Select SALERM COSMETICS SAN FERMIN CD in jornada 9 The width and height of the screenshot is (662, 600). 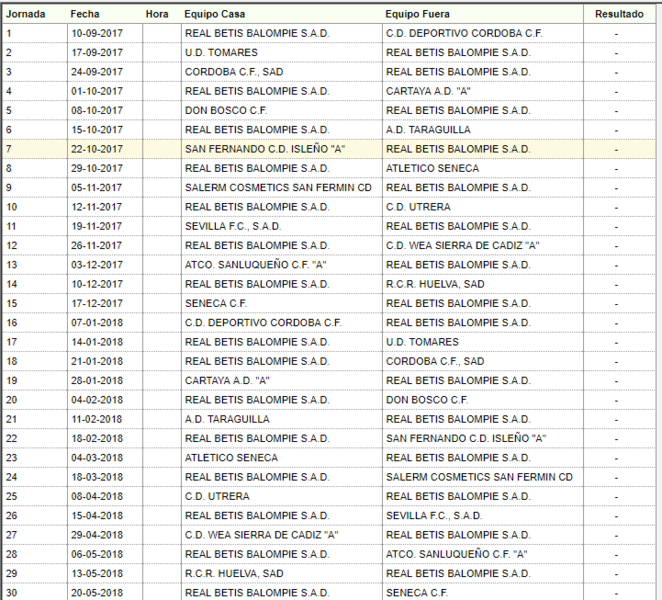278,187
